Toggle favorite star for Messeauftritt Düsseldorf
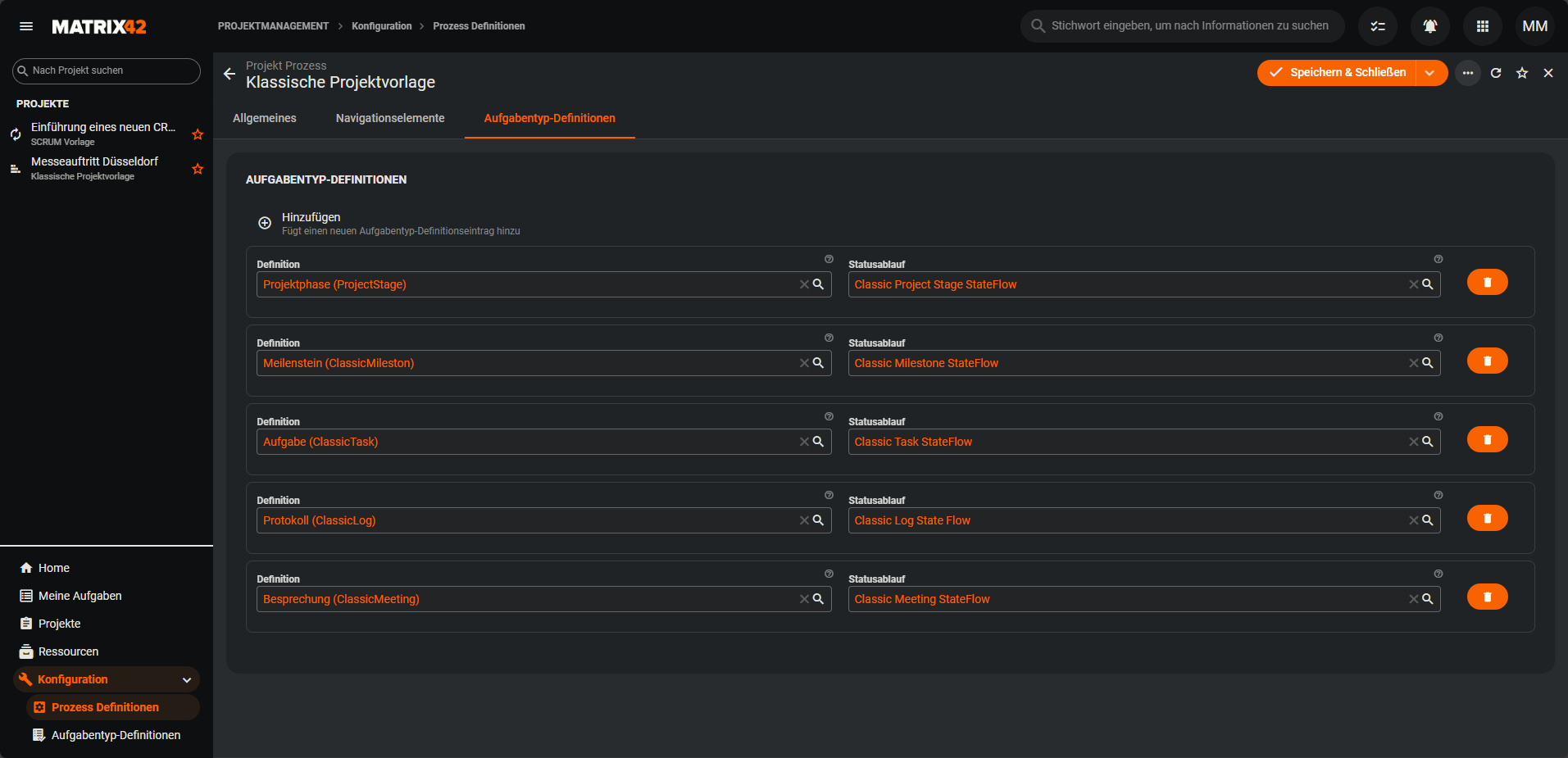Viewport: 1568px width, 758px height. pyautogui.click(x=198, y=169)
